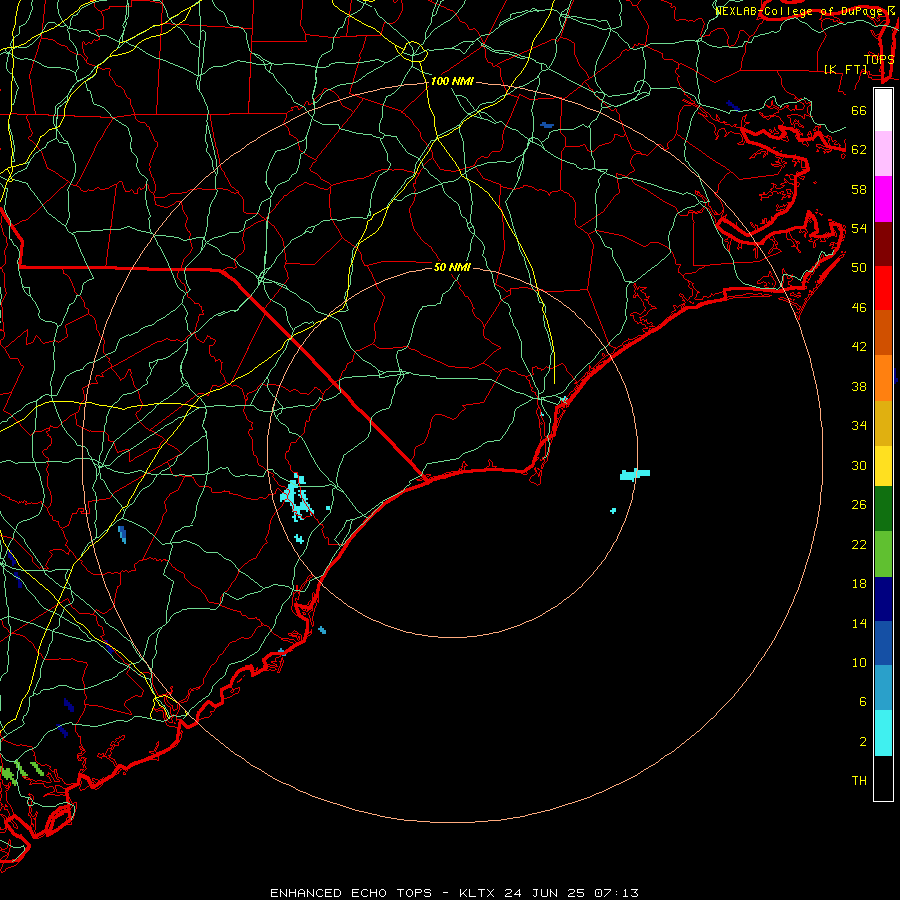Click the "50 NMI" range ring label
Viewport: 900px width, 900px height.
[452, 267]
